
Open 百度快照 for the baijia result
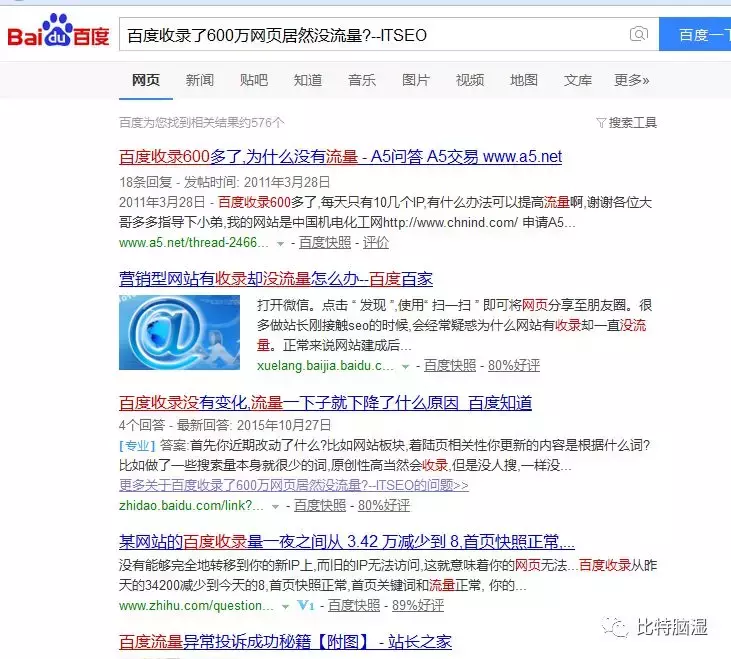click(x=450, y=366)
